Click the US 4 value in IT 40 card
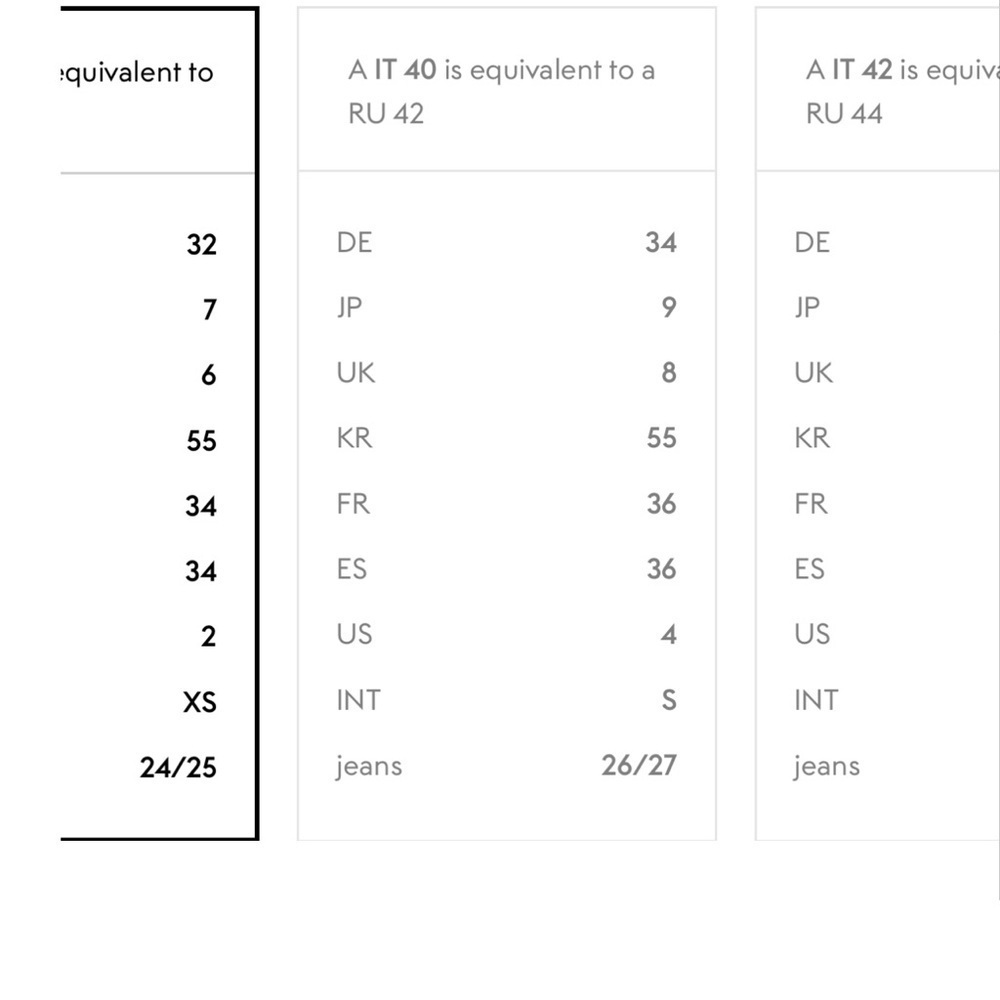The height and width of the screenshot is (1000, 1000). click(x=668, y=635)
